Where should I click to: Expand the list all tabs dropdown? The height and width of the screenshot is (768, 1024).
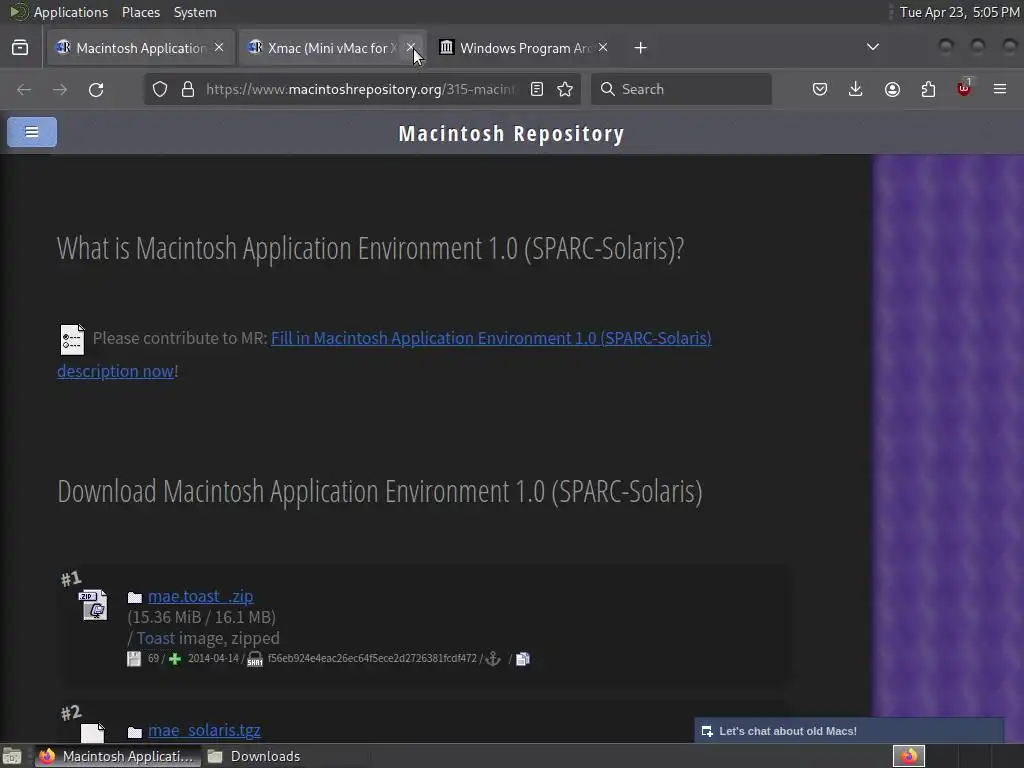point(872,47)
